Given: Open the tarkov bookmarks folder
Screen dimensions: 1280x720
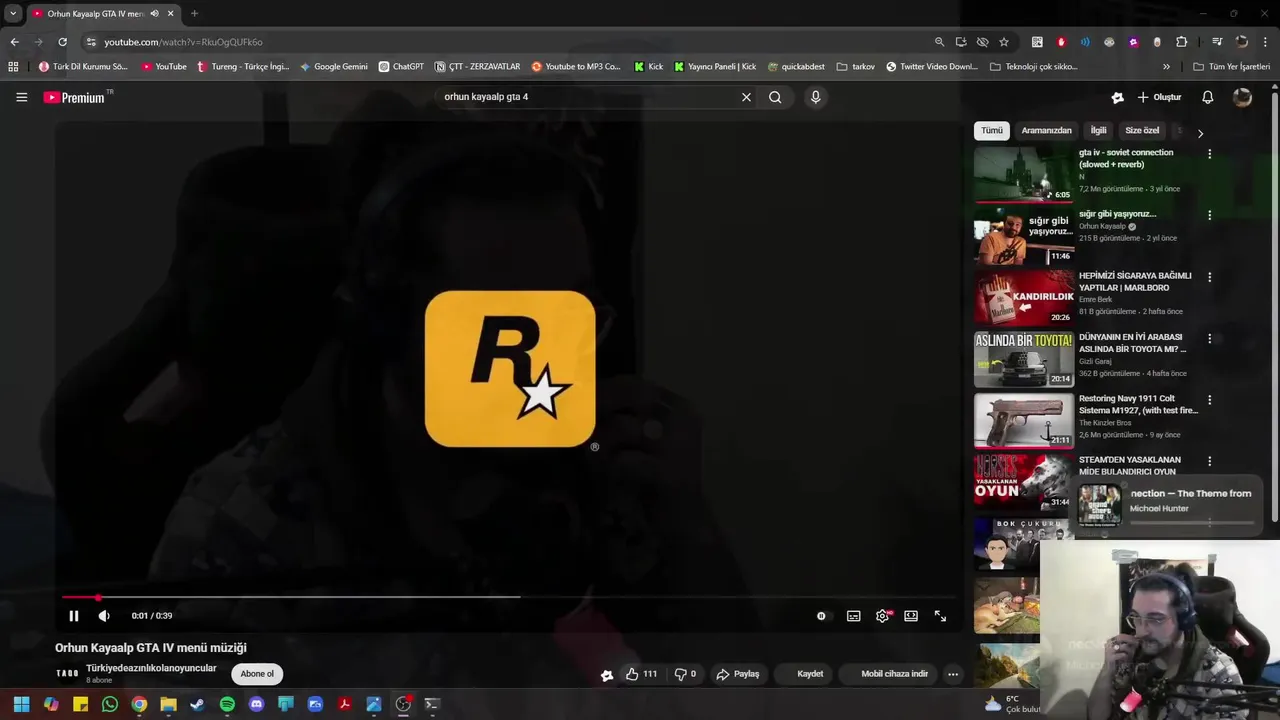Looking at the screenshot, I should [x=856, y=67].
